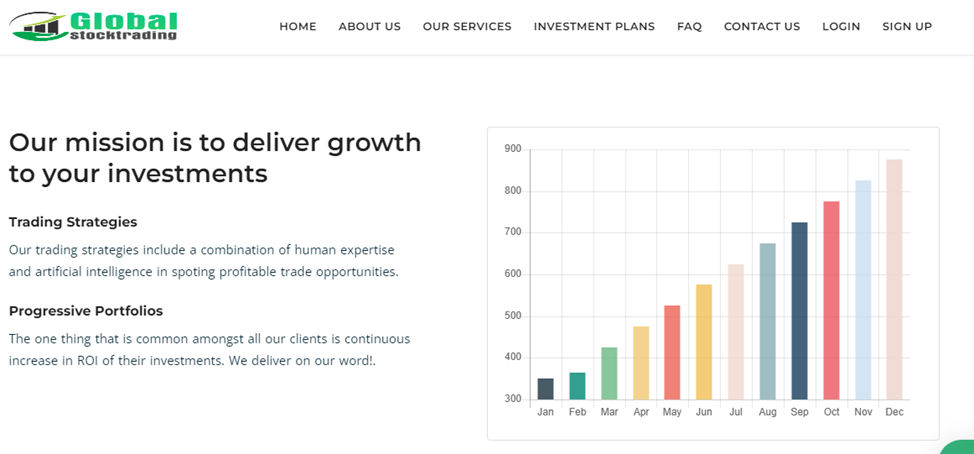Open the Home menu item
The image size is (974, 454).
tap(298, 27)
